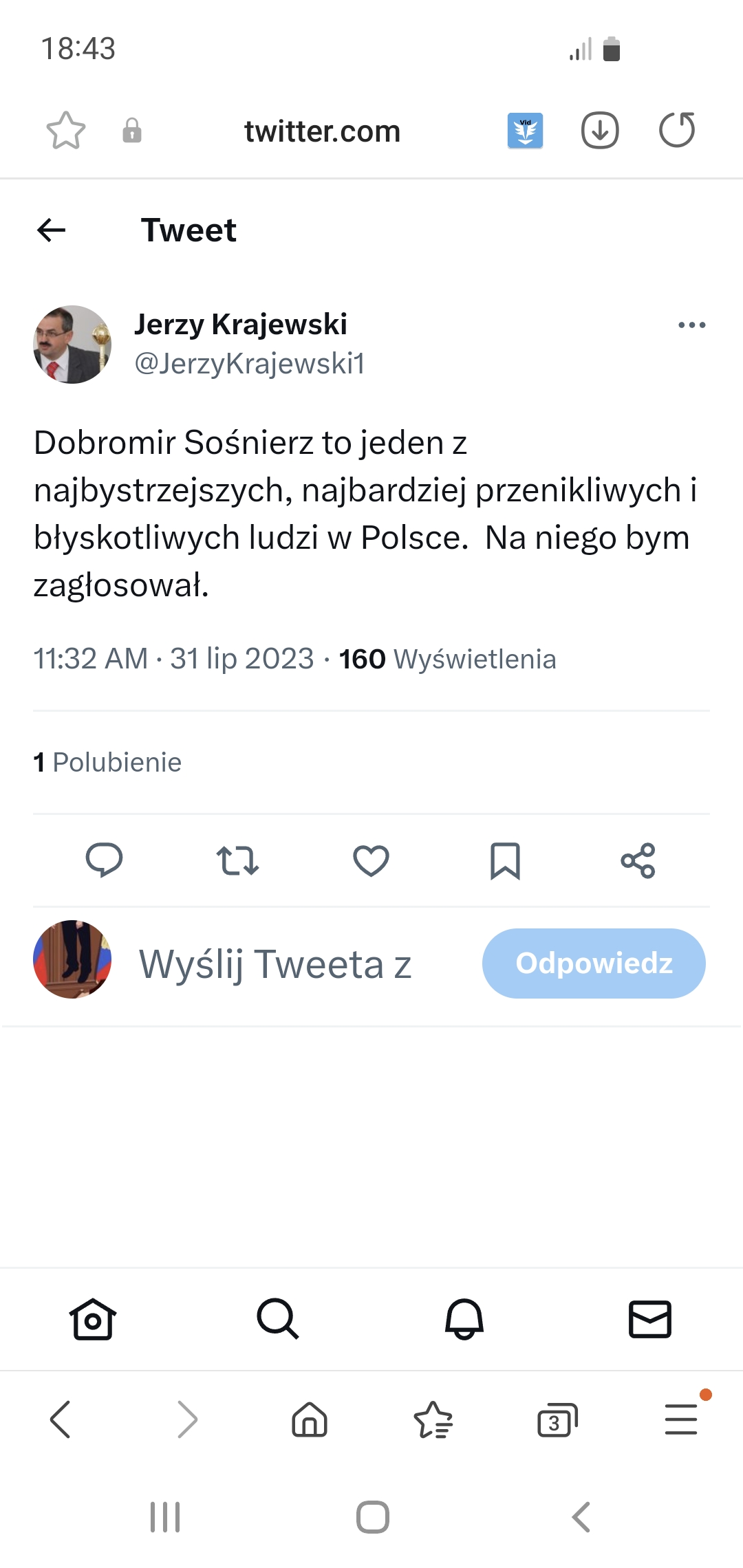The image size is (743, 1568).
Task: Reply to tweet with speech bubble icon
Action: click(x=104, y=860)
